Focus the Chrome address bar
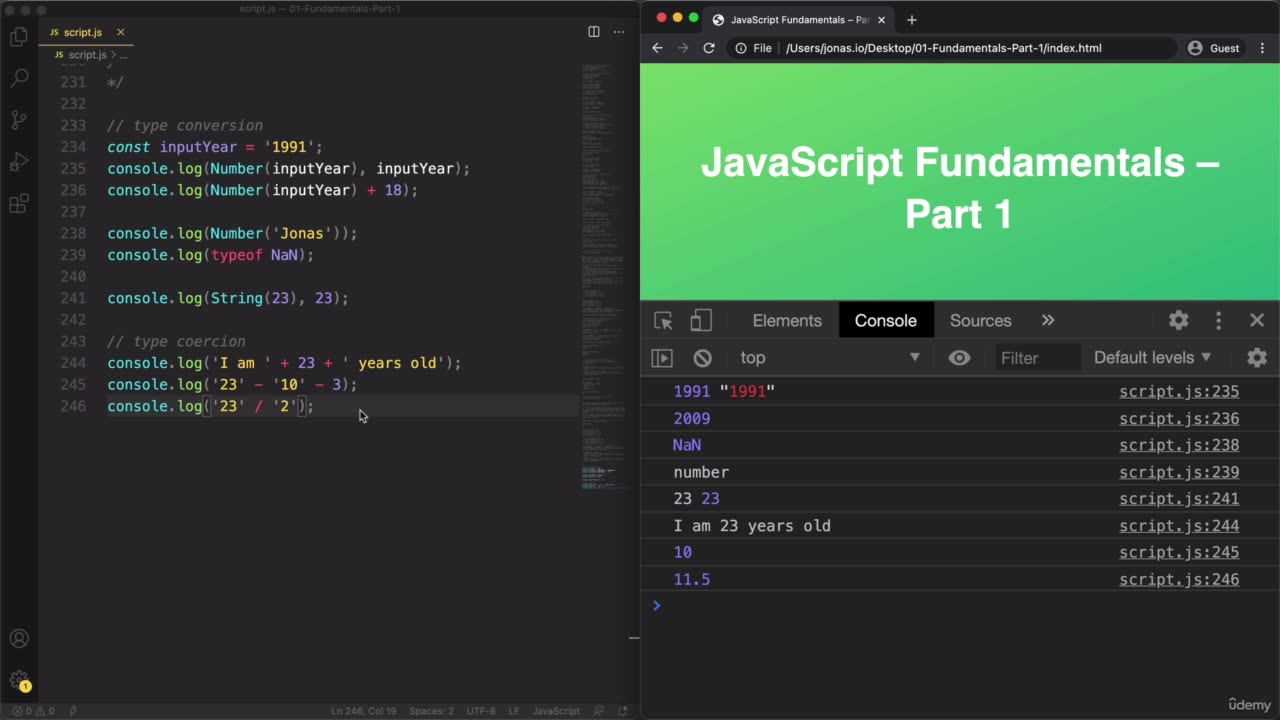Image resolution: width=1280 pixels, height=720 pixels. tap(950, 48)
